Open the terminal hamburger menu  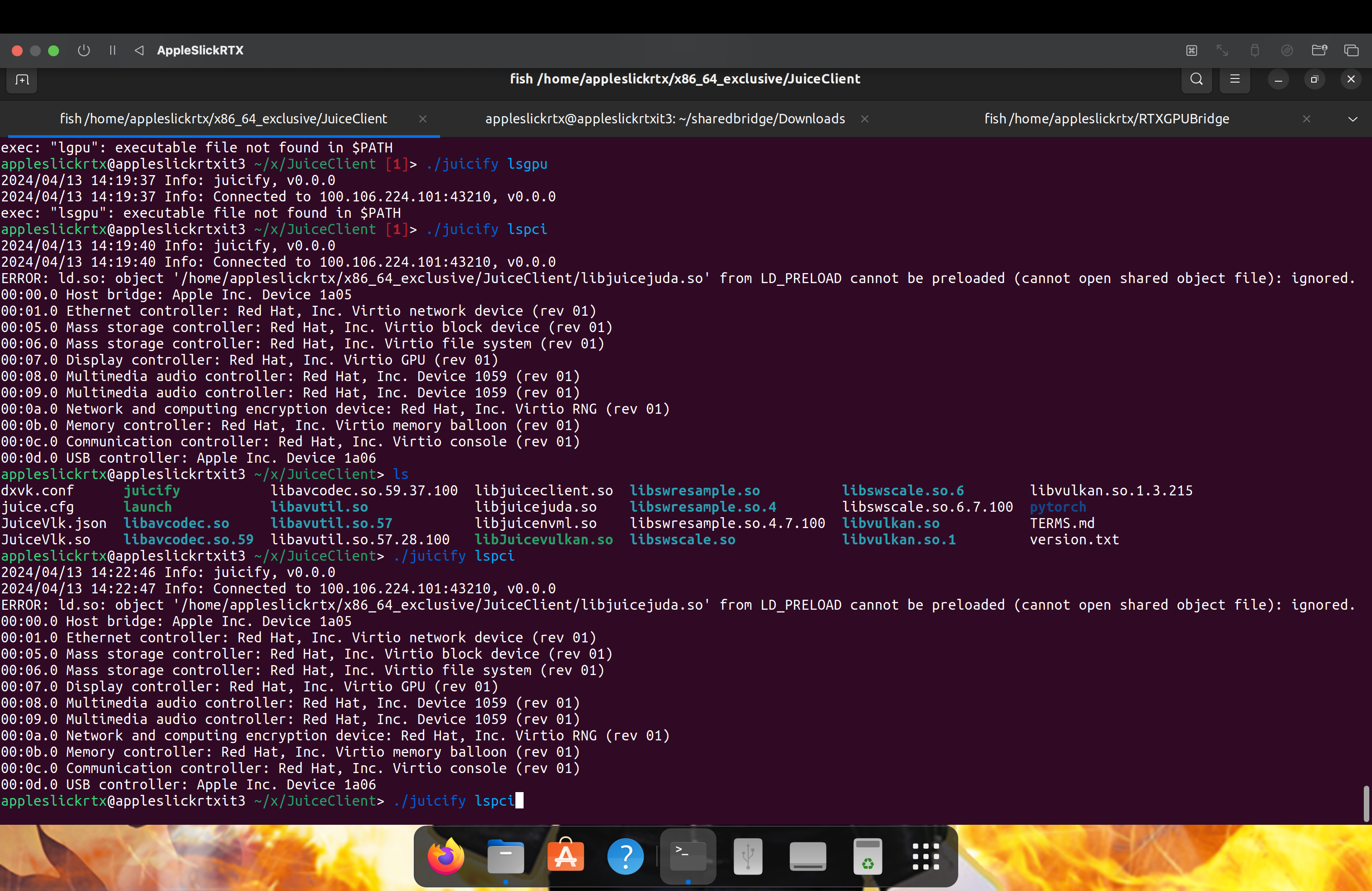(x=1235, y=79)
